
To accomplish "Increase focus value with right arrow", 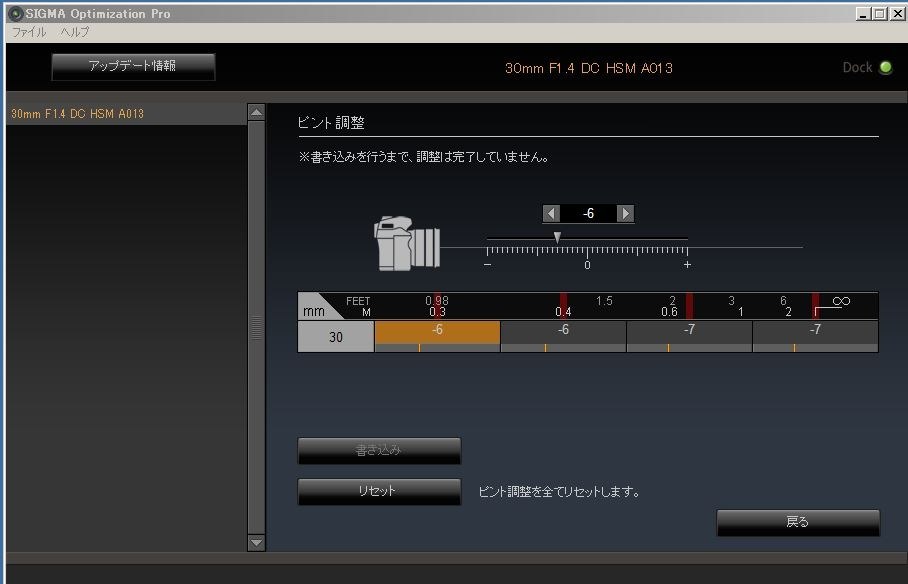I will 625,214.
